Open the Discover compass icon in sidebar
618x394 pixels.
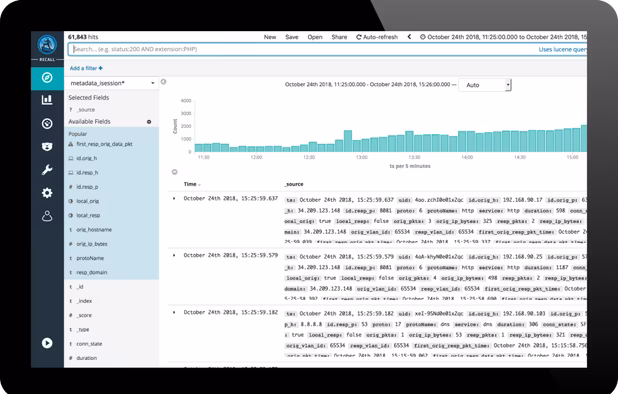[x=47, y=78]
